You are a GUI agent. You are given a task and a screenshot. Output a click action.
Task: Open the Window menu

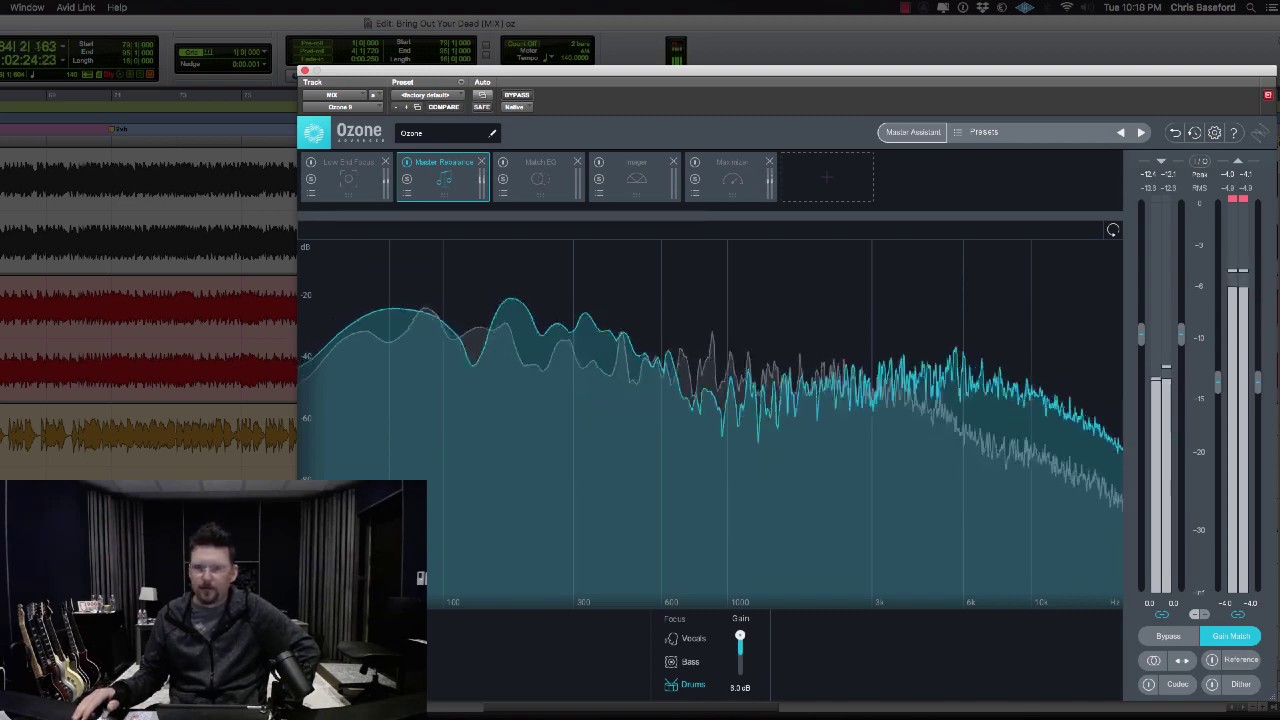[27, 7]
